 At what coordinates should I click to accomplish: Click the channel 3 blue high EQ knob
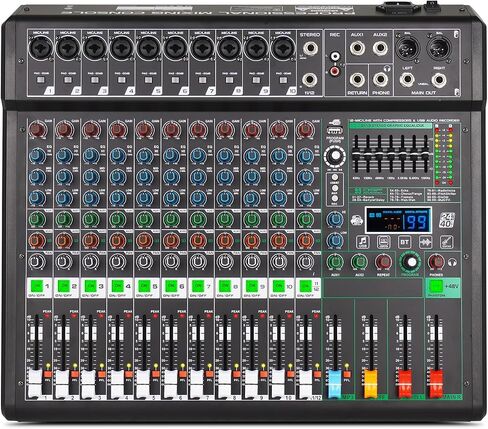pyautogui.click(x=91, y=156)
